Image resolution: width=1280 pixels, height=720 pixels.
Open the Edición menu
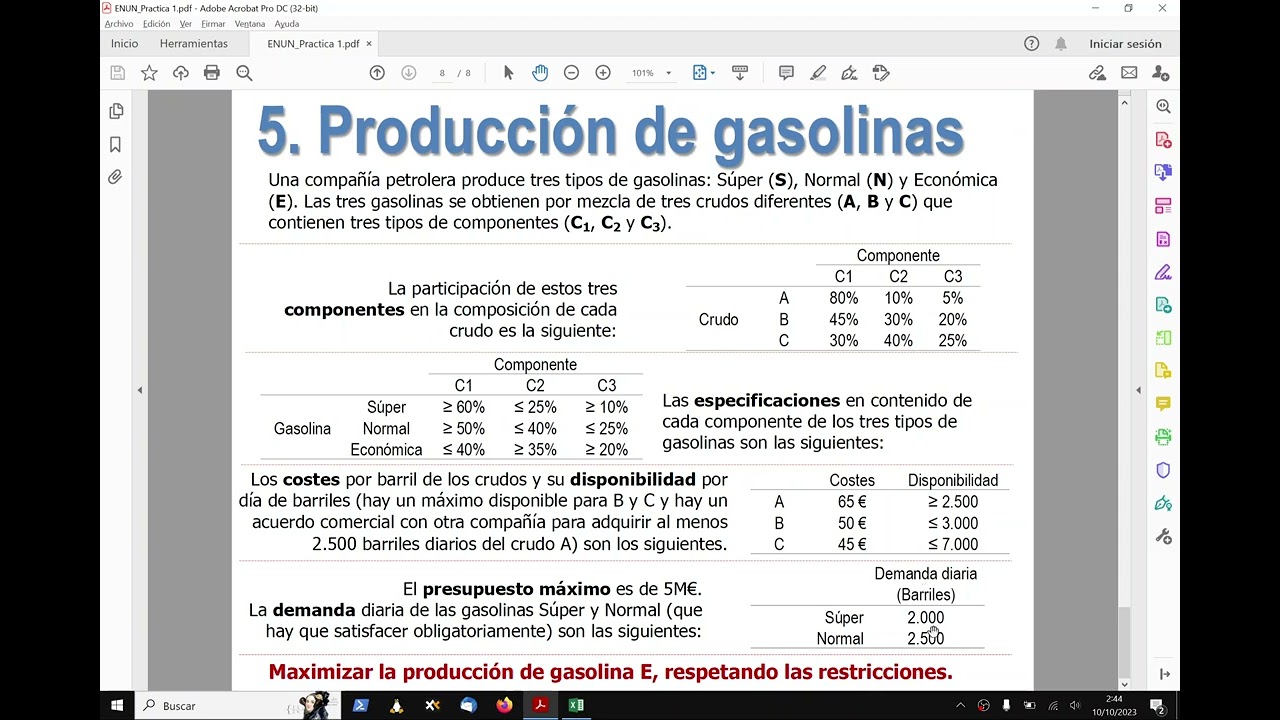point(156,24)
